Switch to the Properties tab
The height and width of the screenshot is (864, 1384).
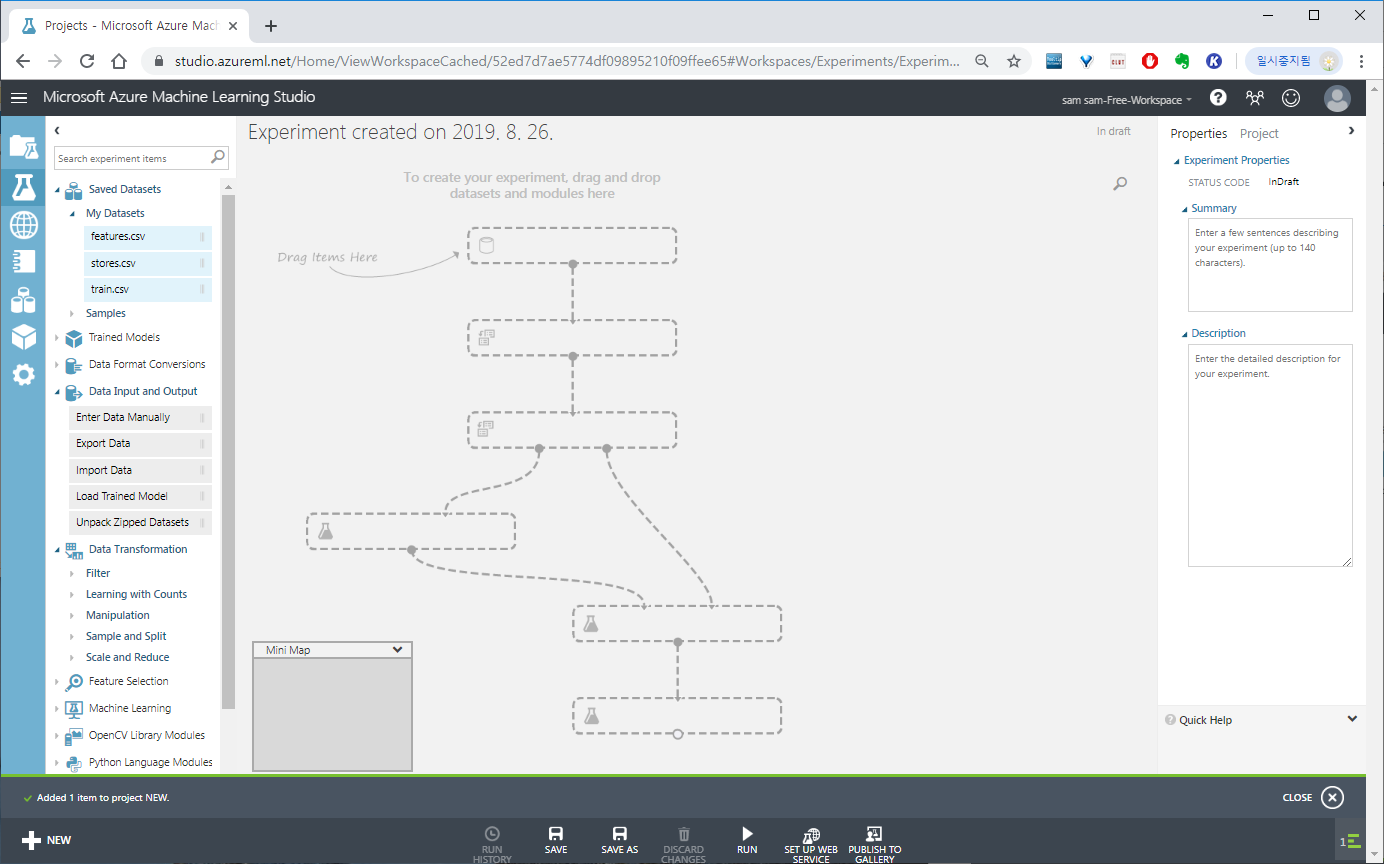point(1198,133)
